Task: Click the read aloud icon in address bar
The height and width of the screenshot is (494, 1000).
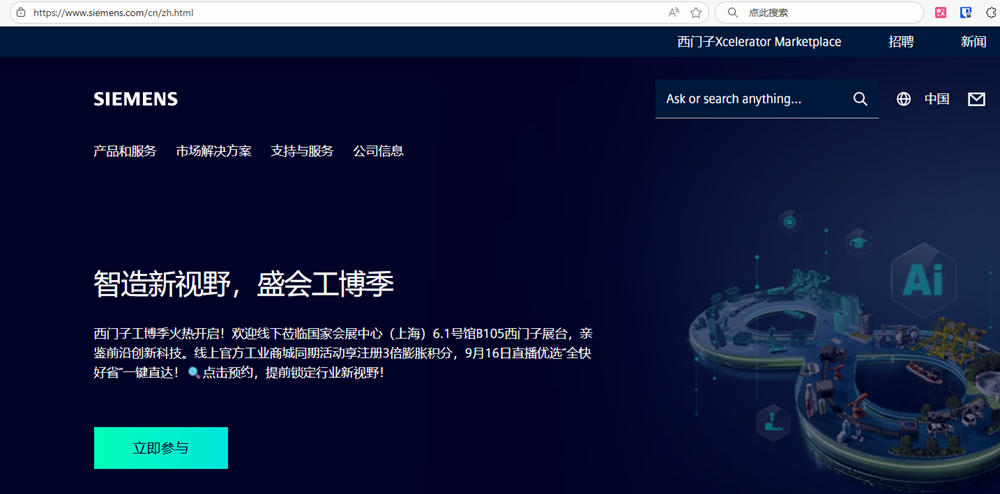Action: coord(674,13)
